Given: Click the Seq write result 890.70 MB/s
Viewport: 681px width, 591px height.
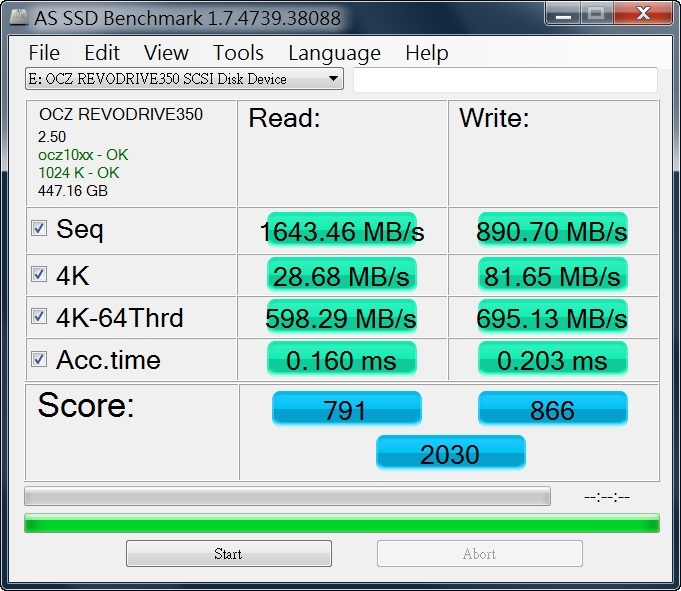Looking at the screenshot, I should [x=552, y=231].
